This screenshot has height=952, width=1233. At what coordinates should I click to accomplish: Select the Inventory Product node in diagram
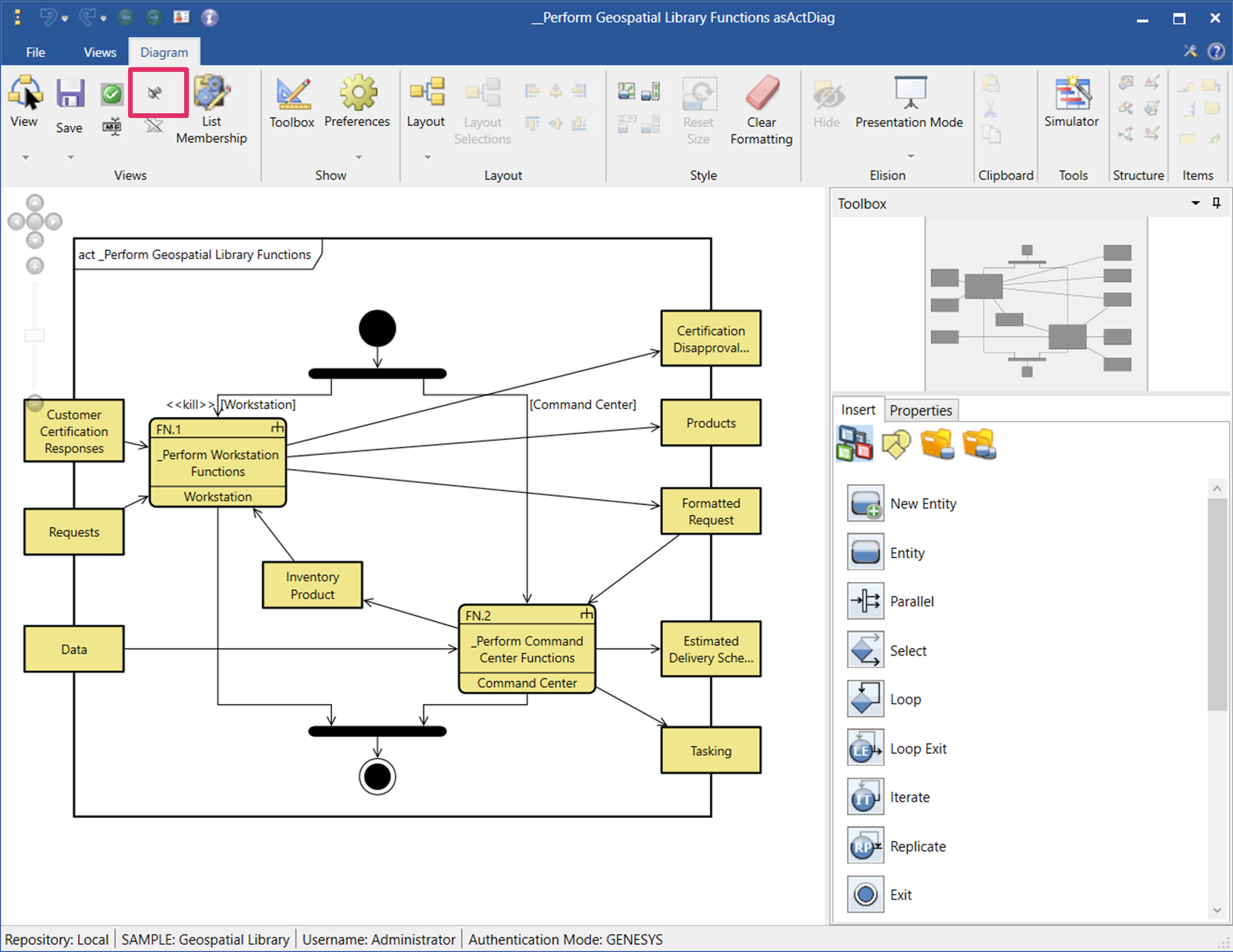click(x=312, y=585)
